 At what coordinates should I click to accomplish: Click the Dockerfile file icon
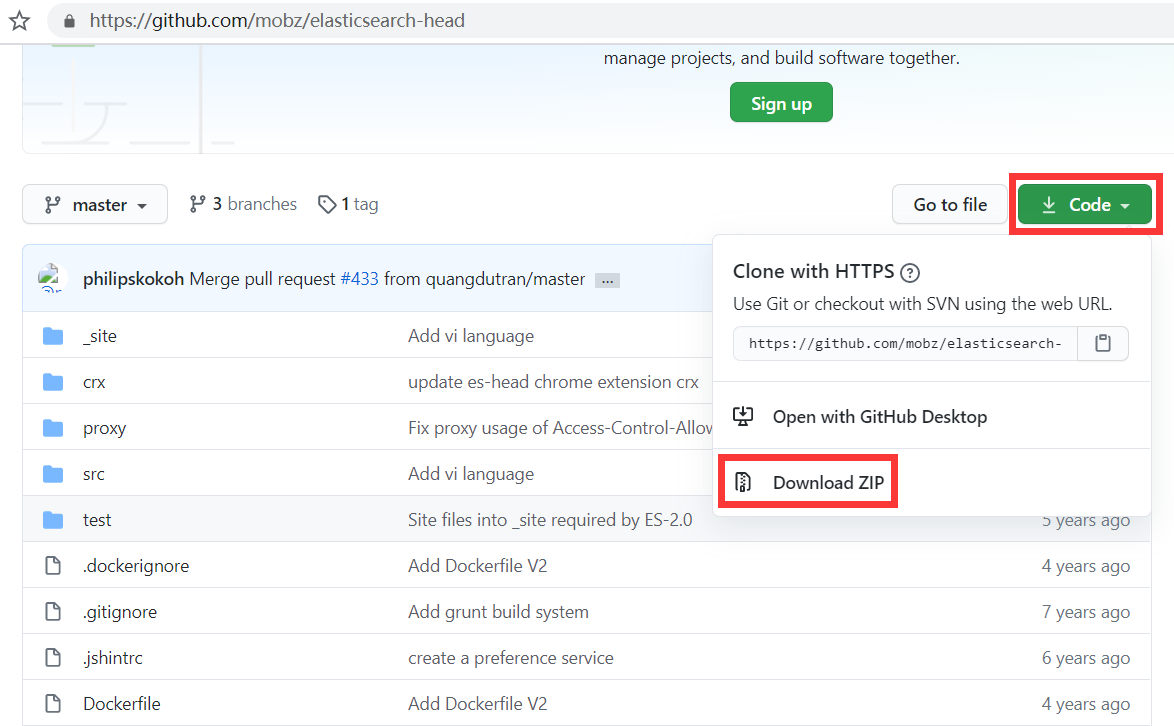53,704
